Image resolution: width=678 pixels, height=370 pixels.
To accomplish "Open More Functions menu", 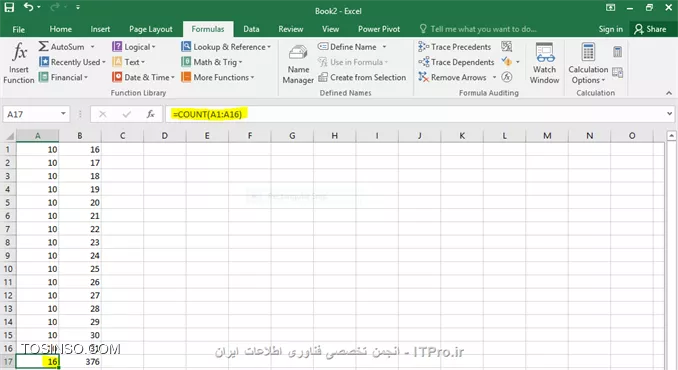I will (217, 77).
